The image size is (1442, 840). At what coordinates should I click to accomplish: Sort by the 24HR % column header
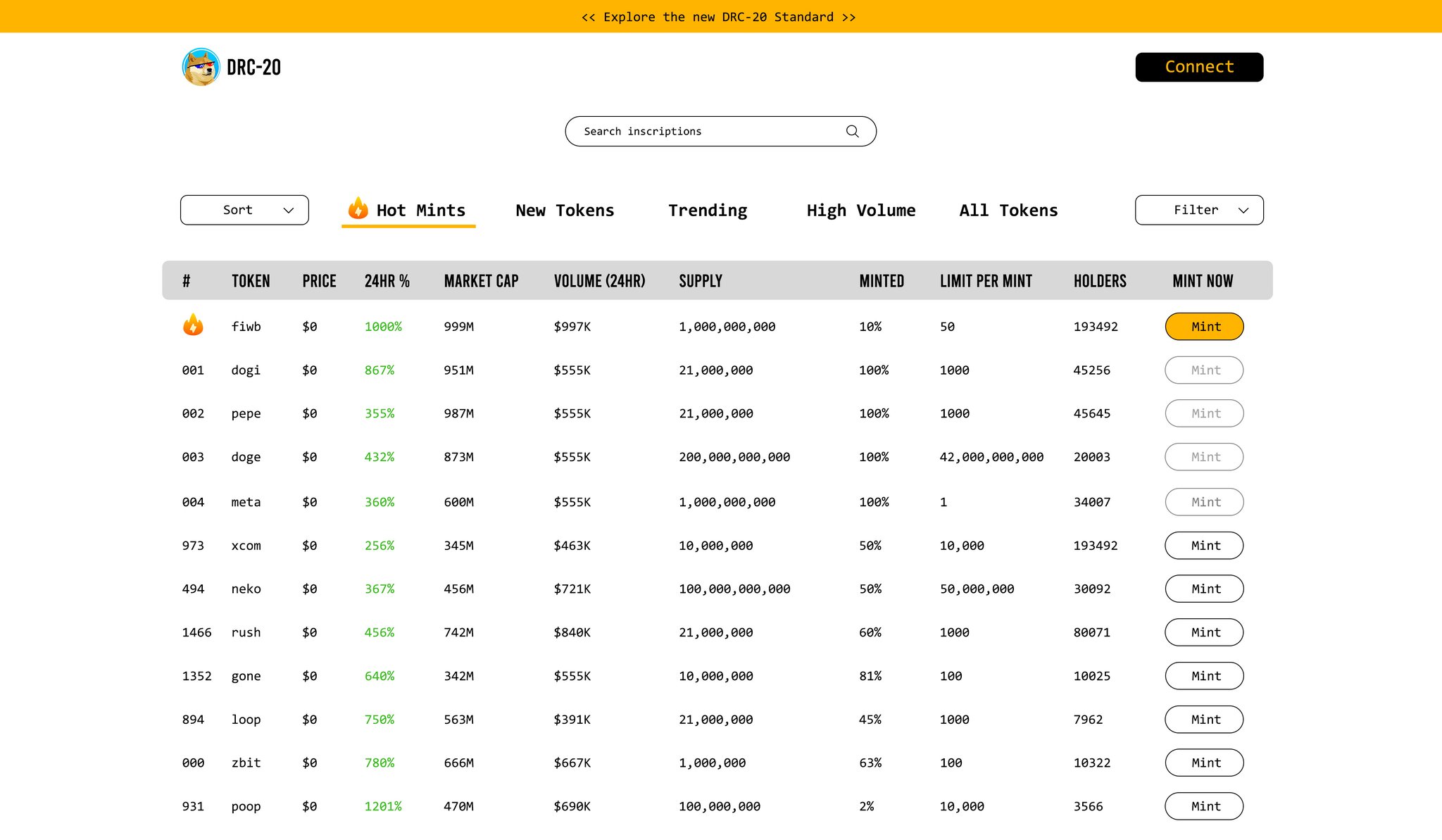pos(387,281)
